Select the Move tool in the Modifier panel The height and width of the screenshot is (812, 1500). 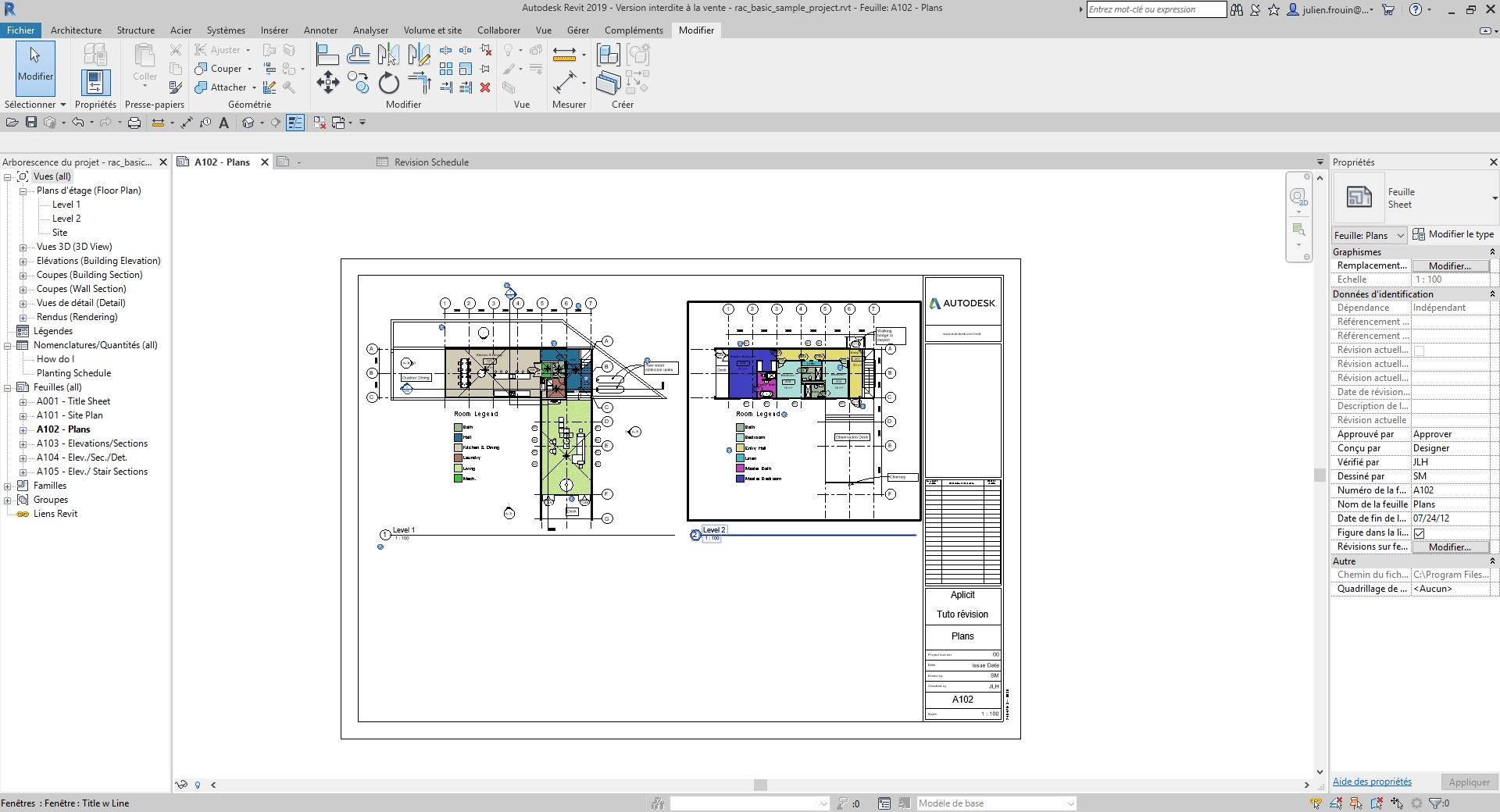click(x=327, y=83)
